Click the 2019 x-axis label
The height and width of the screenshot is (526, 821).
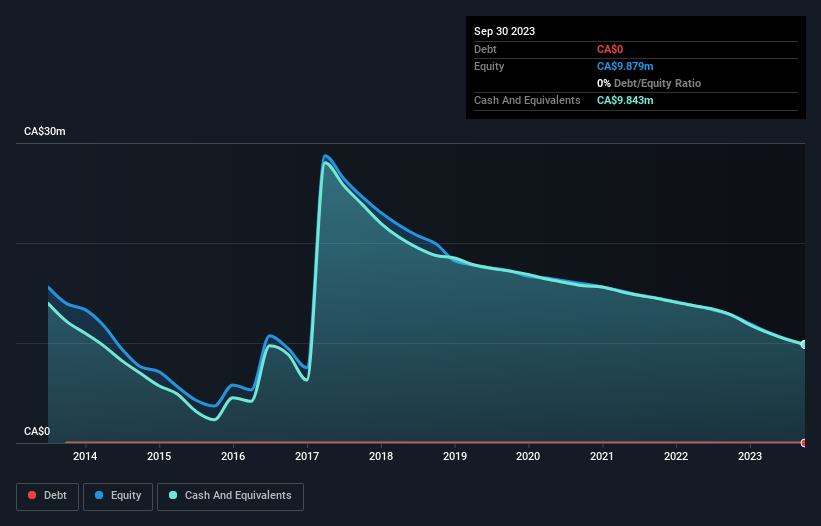454,456
